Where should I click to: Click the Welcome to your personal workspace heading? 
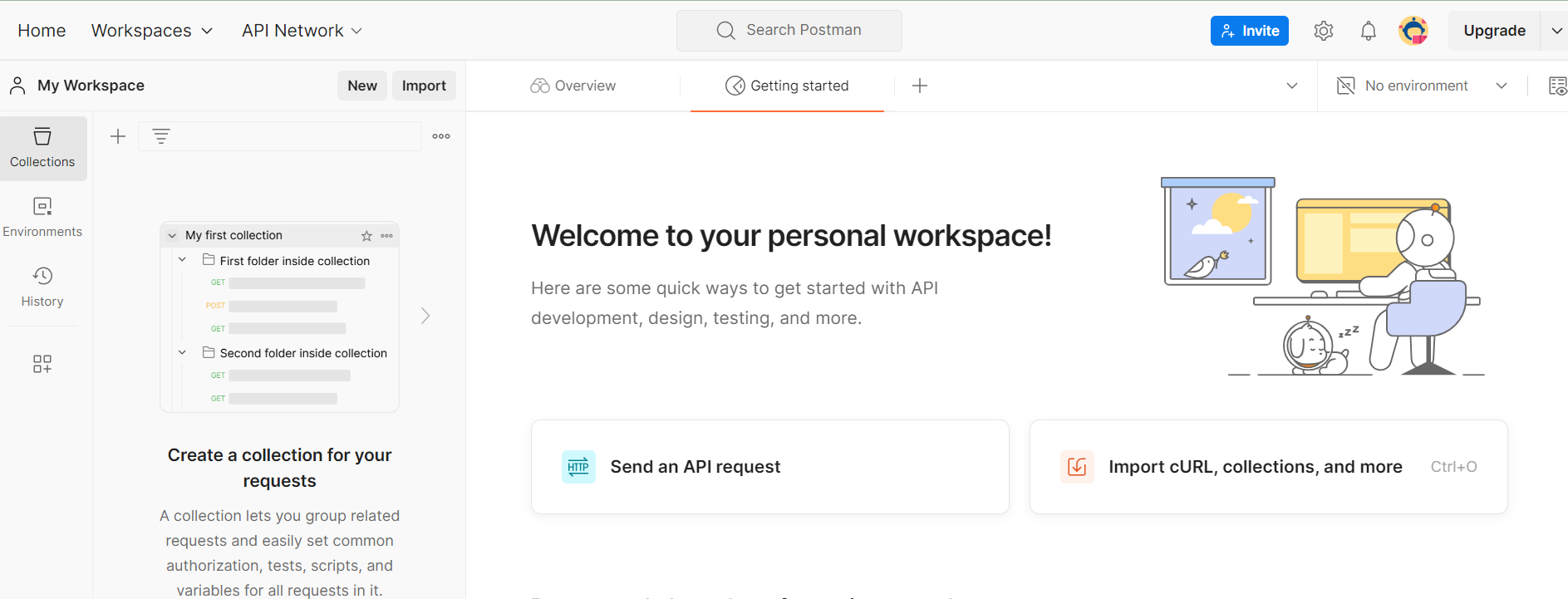(791, 236)
